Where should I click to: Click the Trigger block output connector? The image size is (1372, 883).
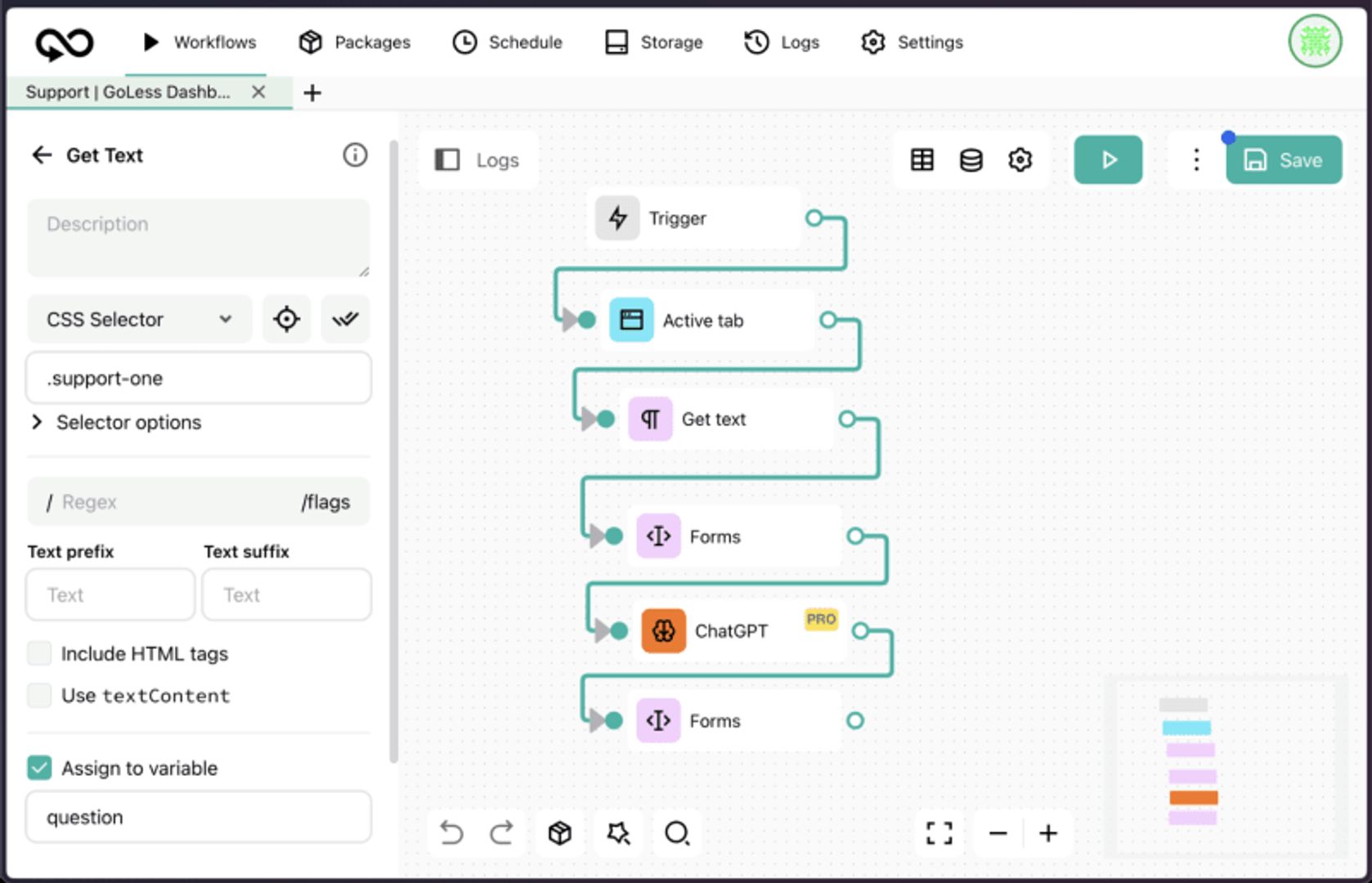814,218
